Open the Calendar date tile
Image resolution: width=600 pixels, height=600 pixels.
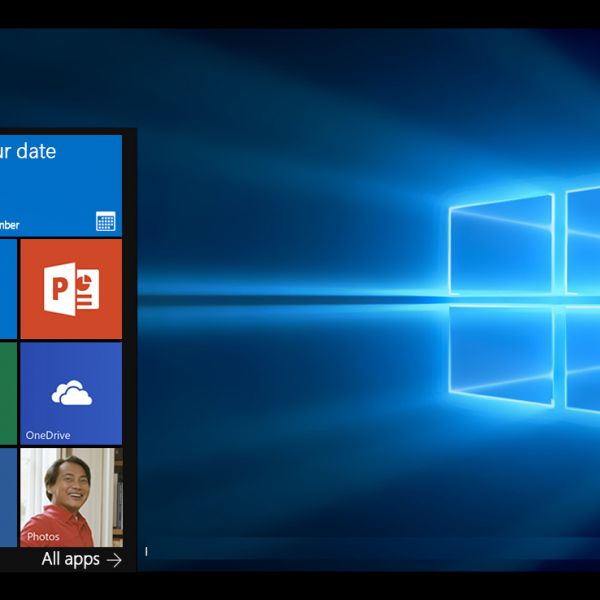(x=60, y=185)
